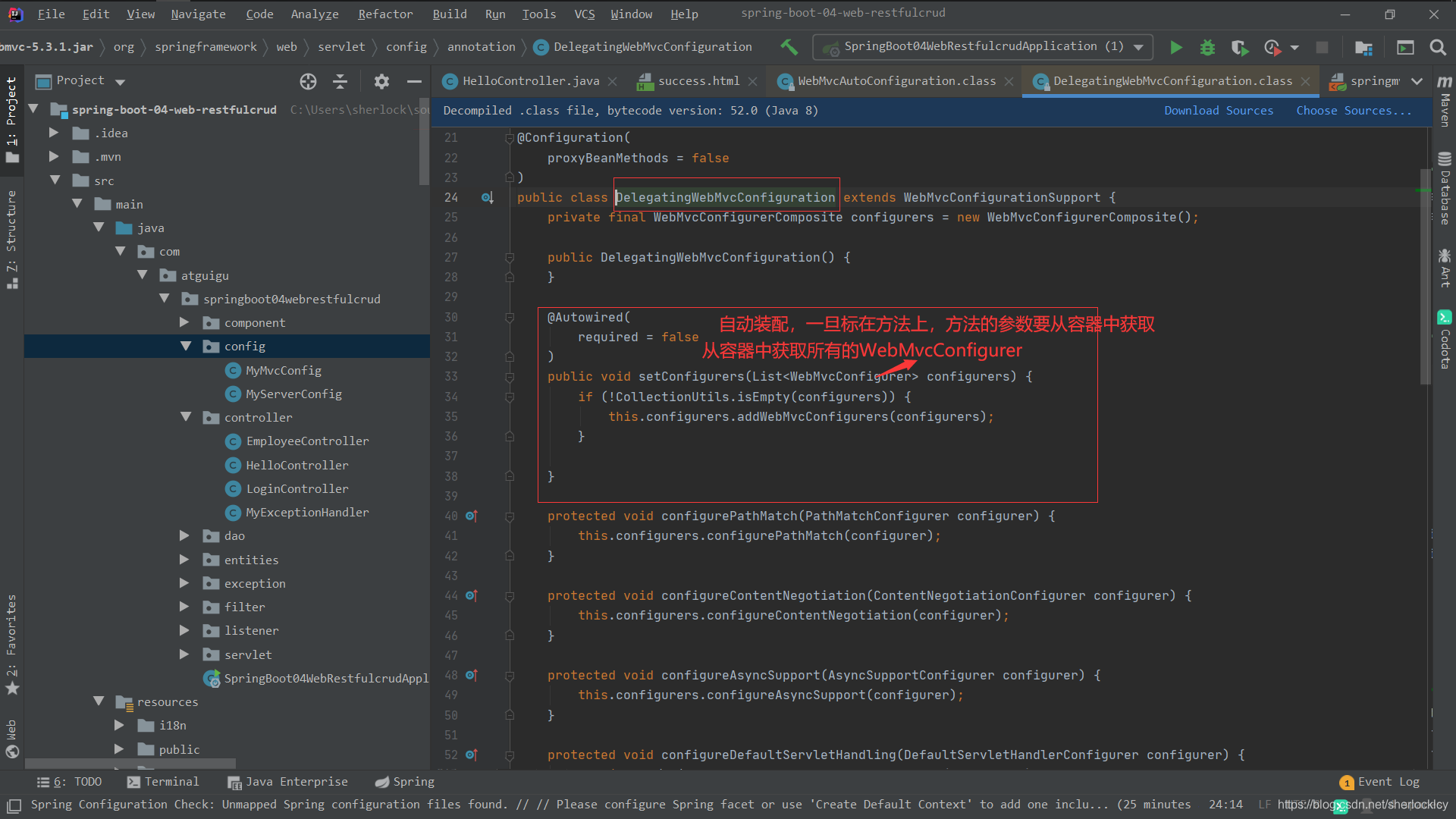This screenshot has width=1456, height=819.
Task: Open the Codota side panel
Action: point(1445,339)
